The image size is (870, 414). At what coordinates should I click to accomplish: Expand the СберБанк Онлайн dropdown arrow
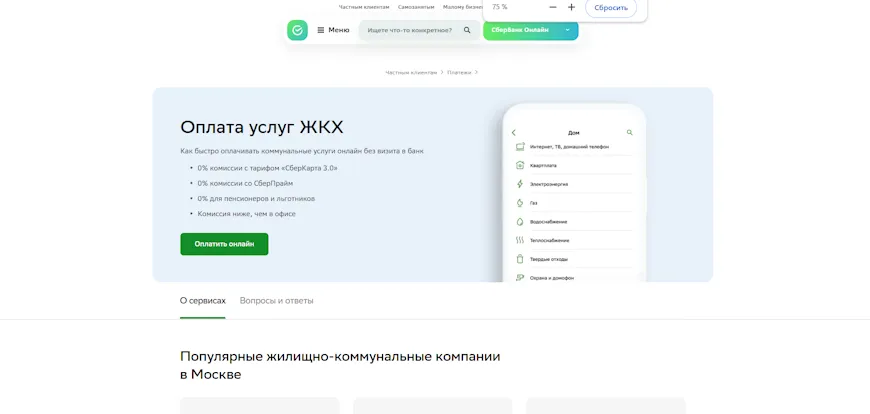(567, 30)
